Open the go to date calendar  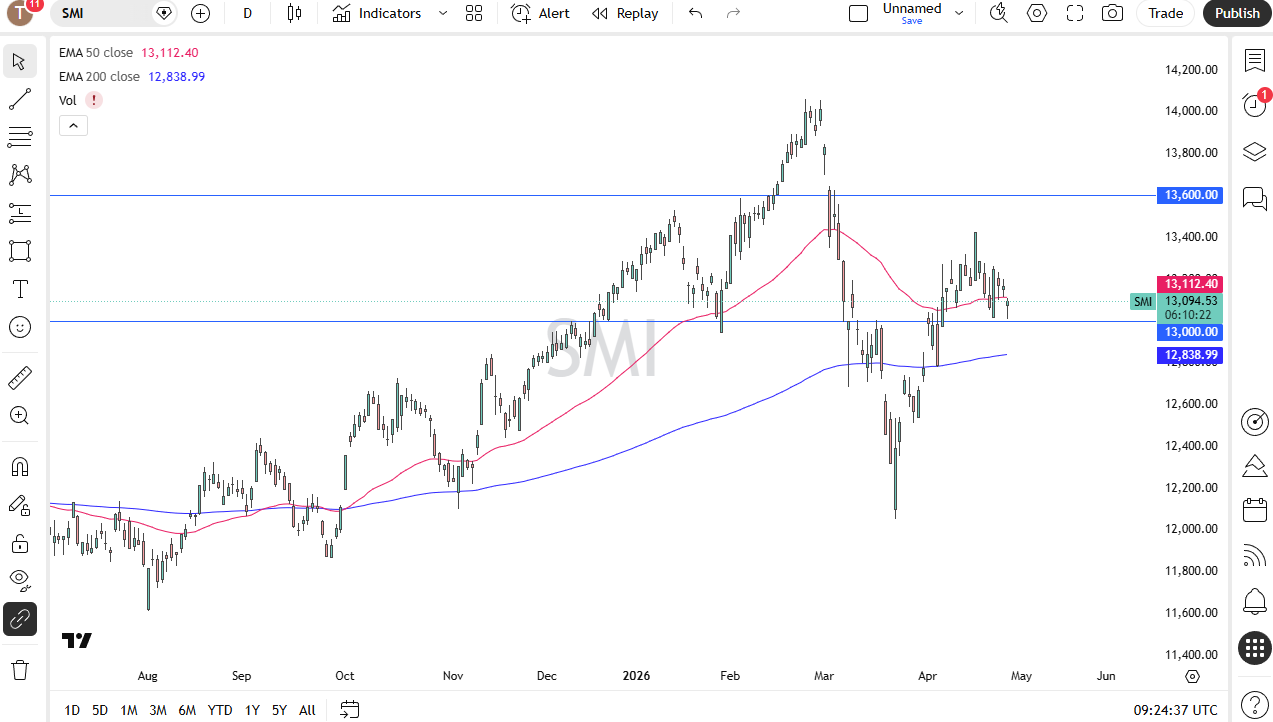pyautogui.click(x=350, y=710)
